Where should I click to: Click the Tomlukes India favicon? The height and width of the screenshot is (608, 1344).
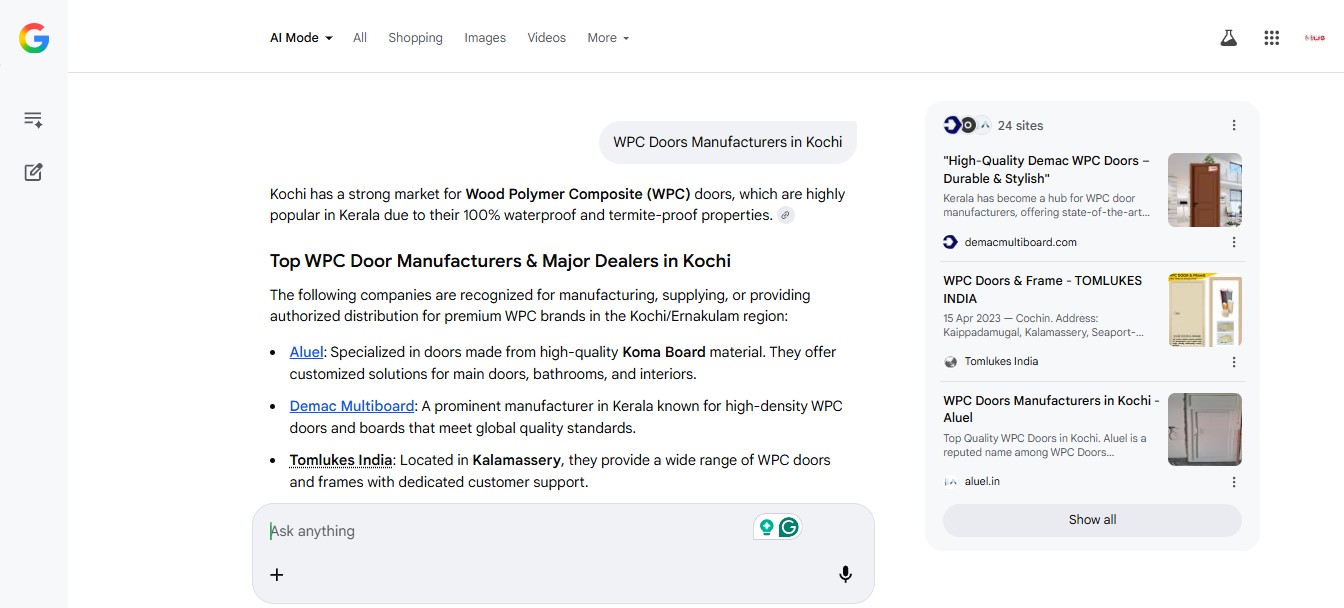pyautogui.click(x=950, y=362)
